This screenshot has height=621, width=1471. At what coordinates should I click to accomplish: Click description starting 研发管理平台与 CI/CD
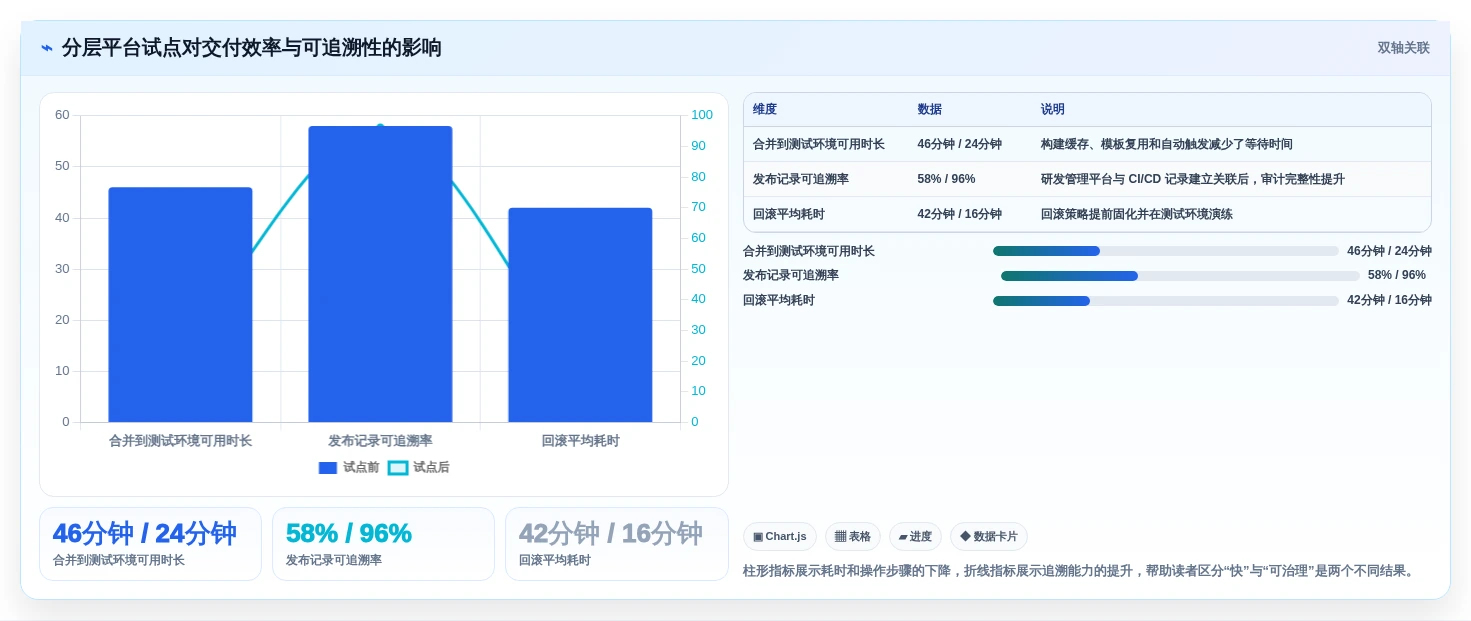pos(1193,179)
